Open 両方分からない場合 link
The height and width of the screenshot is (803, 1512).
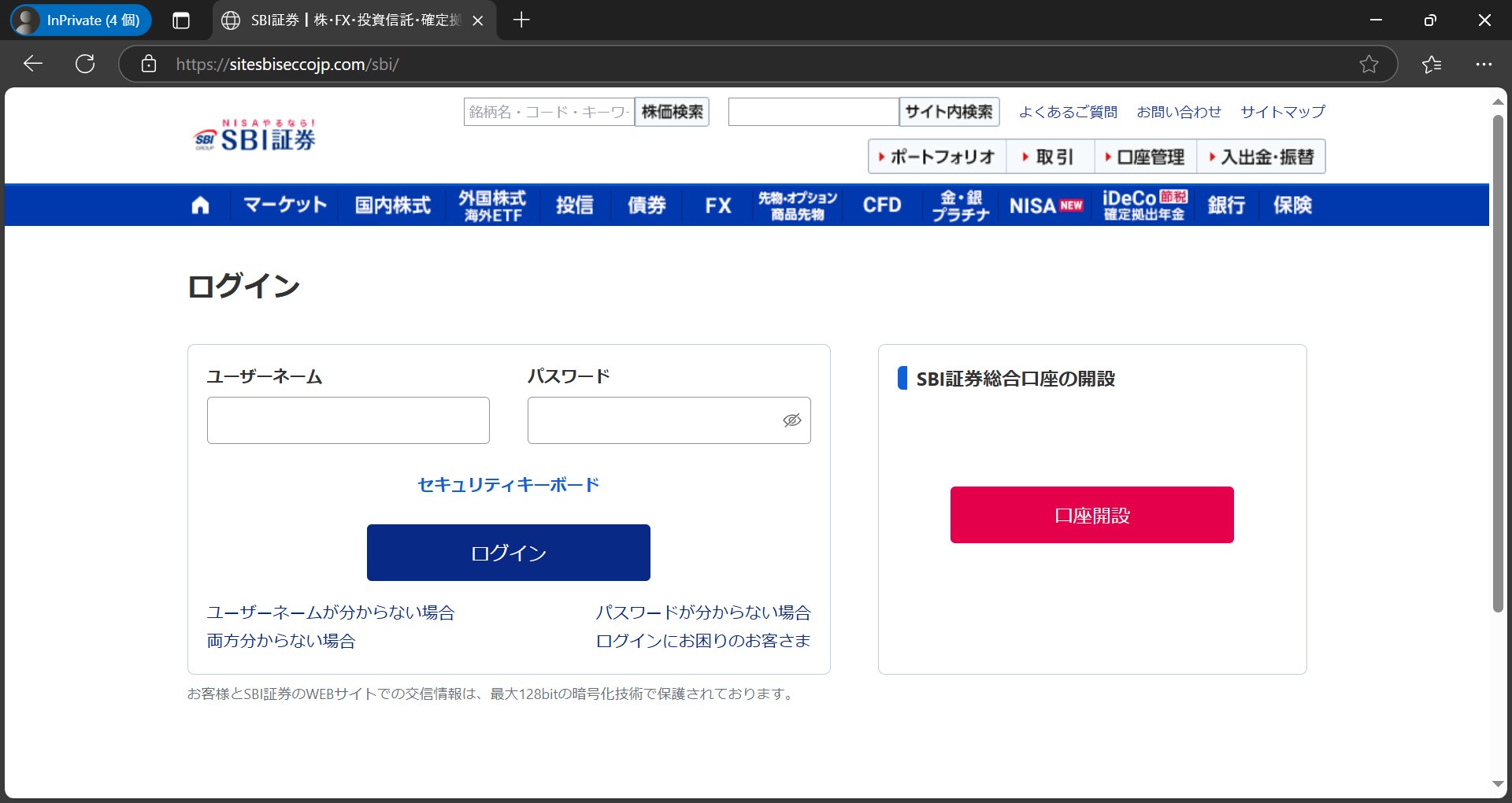(281, 641)
